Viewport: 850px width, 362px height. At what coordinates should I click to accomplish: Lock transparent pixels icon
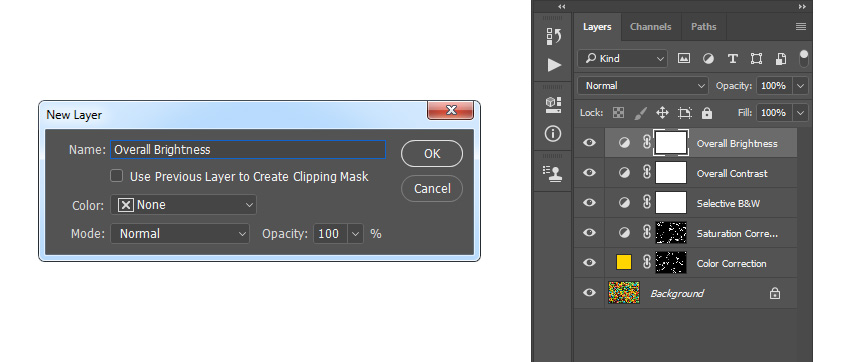pyautogui.click(x=618, y=113)
